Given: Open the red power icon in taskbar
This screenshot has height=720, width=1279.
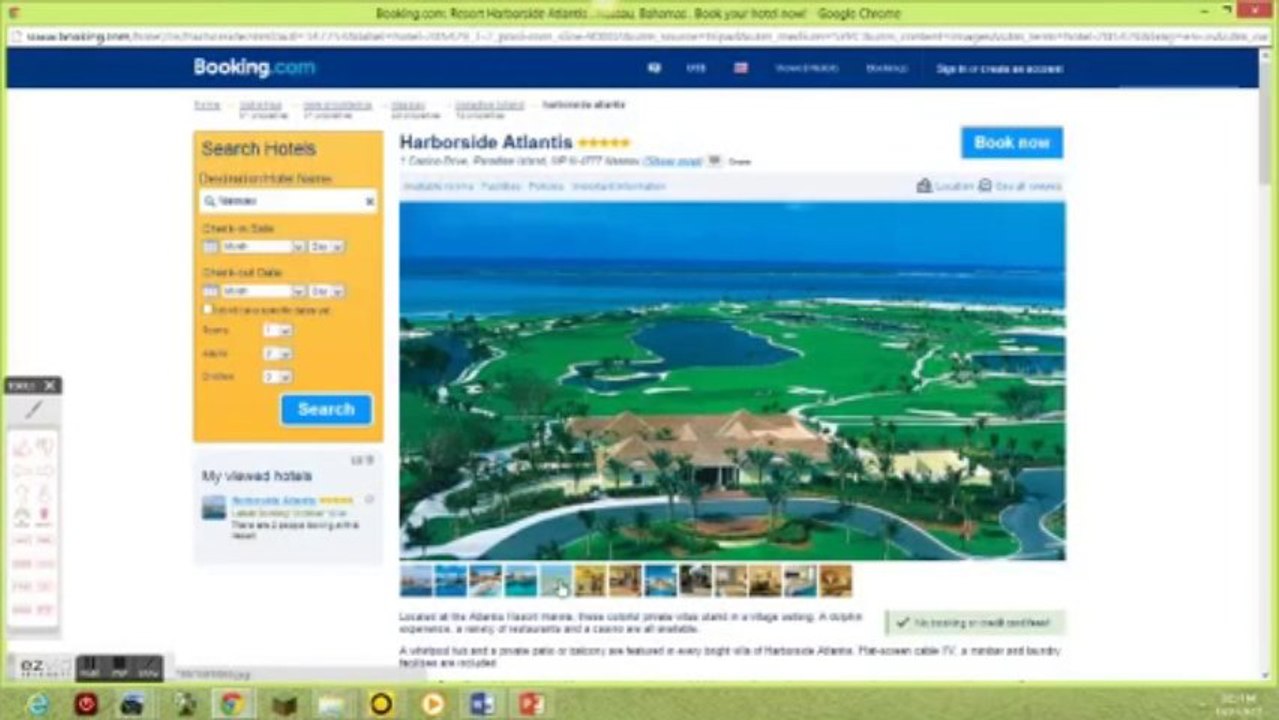Looking at the screenshot, I should click(87, 704).
